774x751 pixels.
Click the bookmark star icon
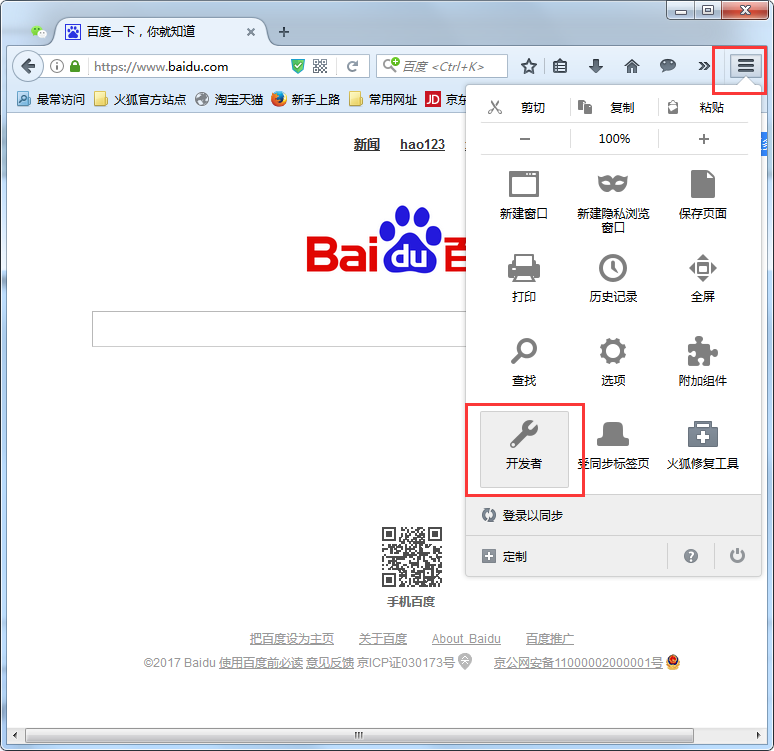coord(529,66)
